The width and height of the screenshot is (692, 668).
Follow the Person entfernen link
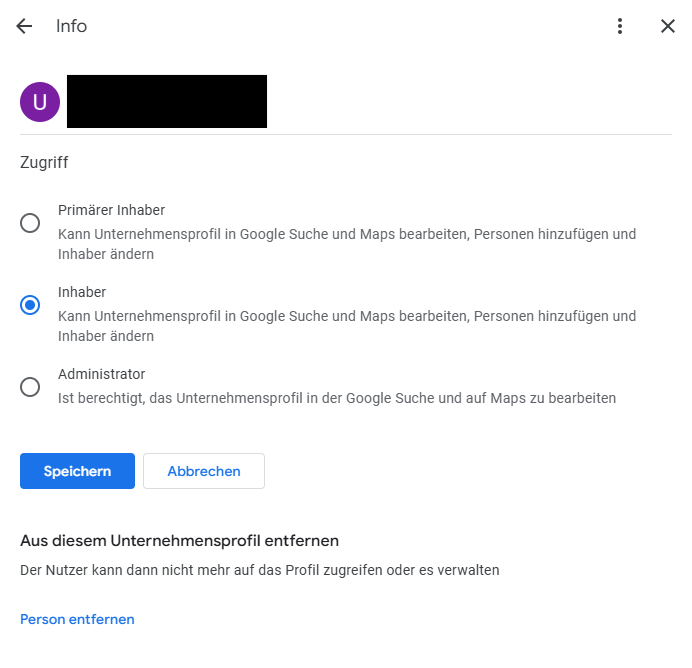click(77, 619)
